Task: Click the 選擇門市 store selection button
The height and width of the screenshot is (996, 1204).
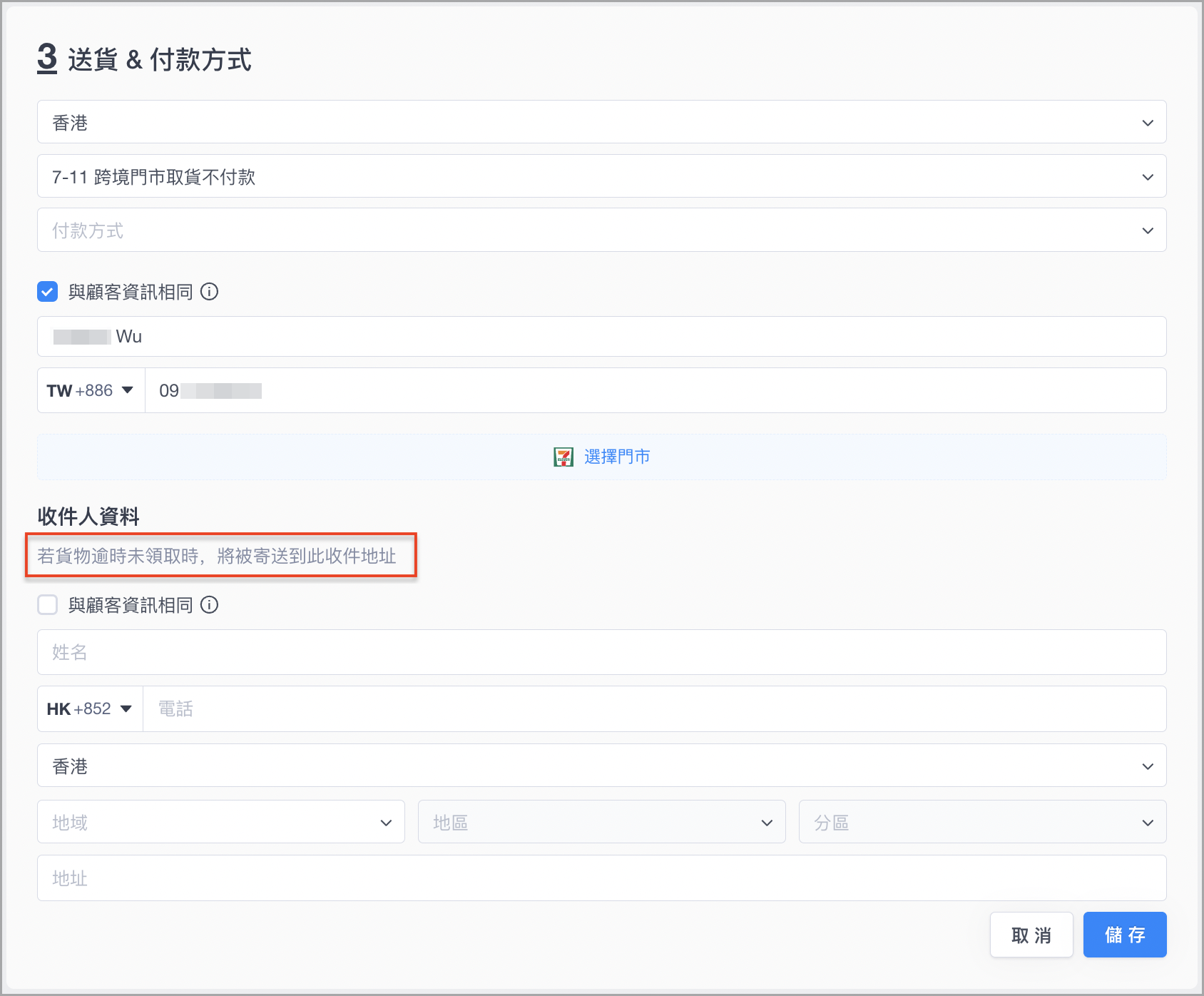Action: [601, 457]
